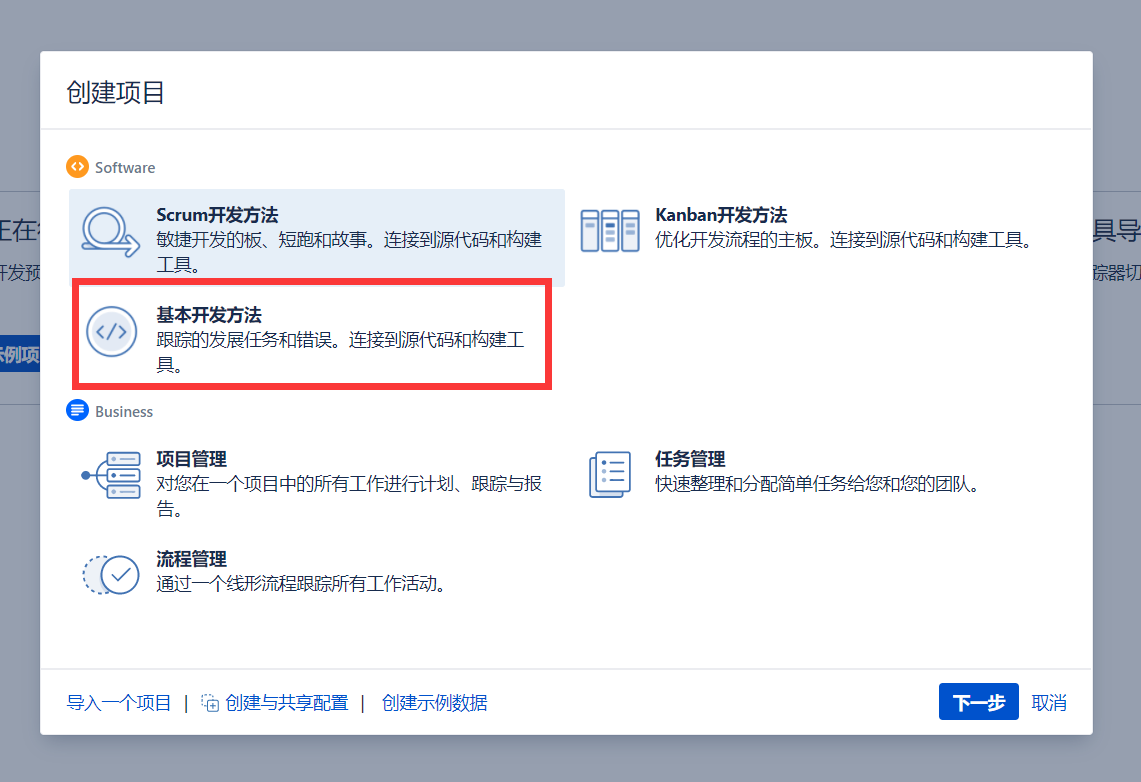Open the 导入一个项目 link

click(x=119, y=703)
